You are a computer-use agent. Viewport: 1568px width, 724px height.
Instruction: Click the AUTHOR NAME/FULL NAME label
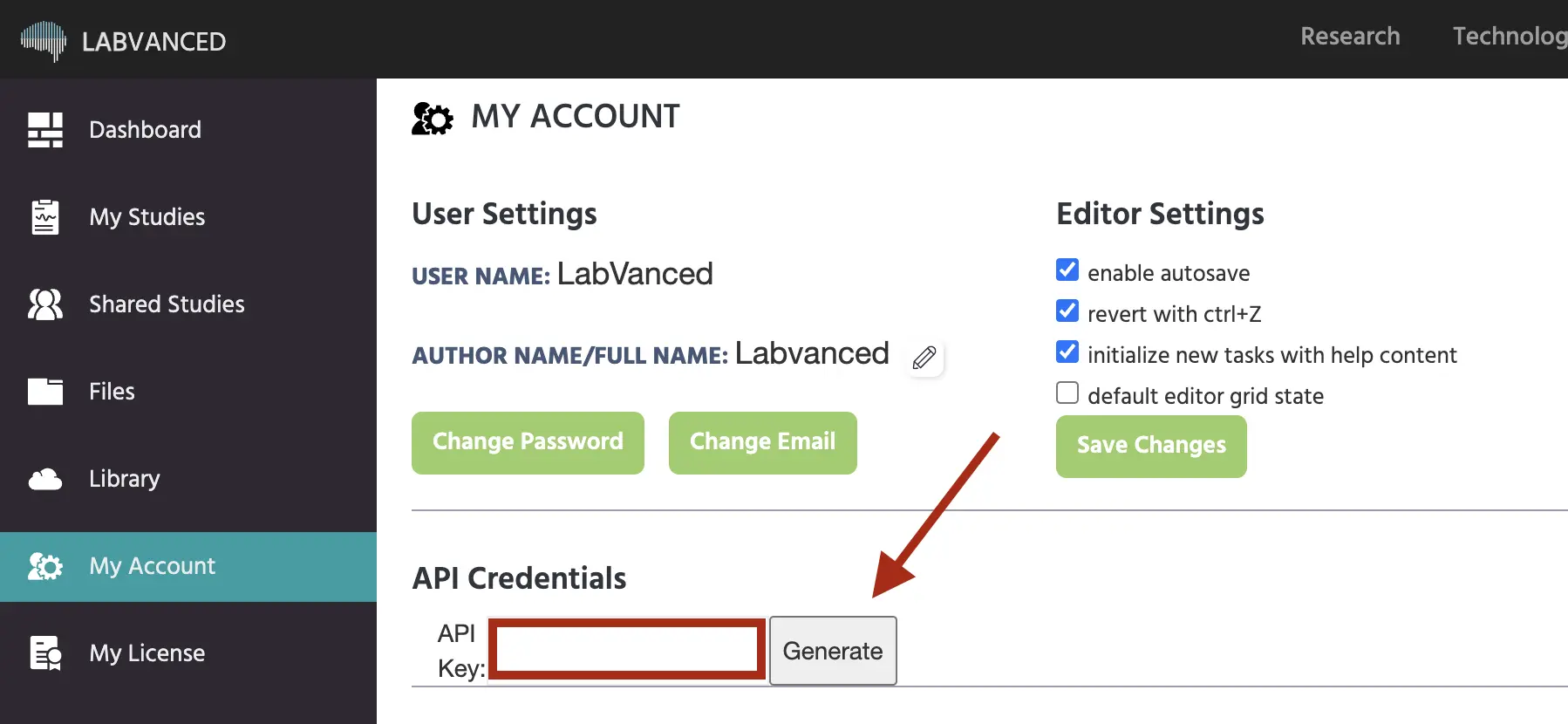(569, 356)
